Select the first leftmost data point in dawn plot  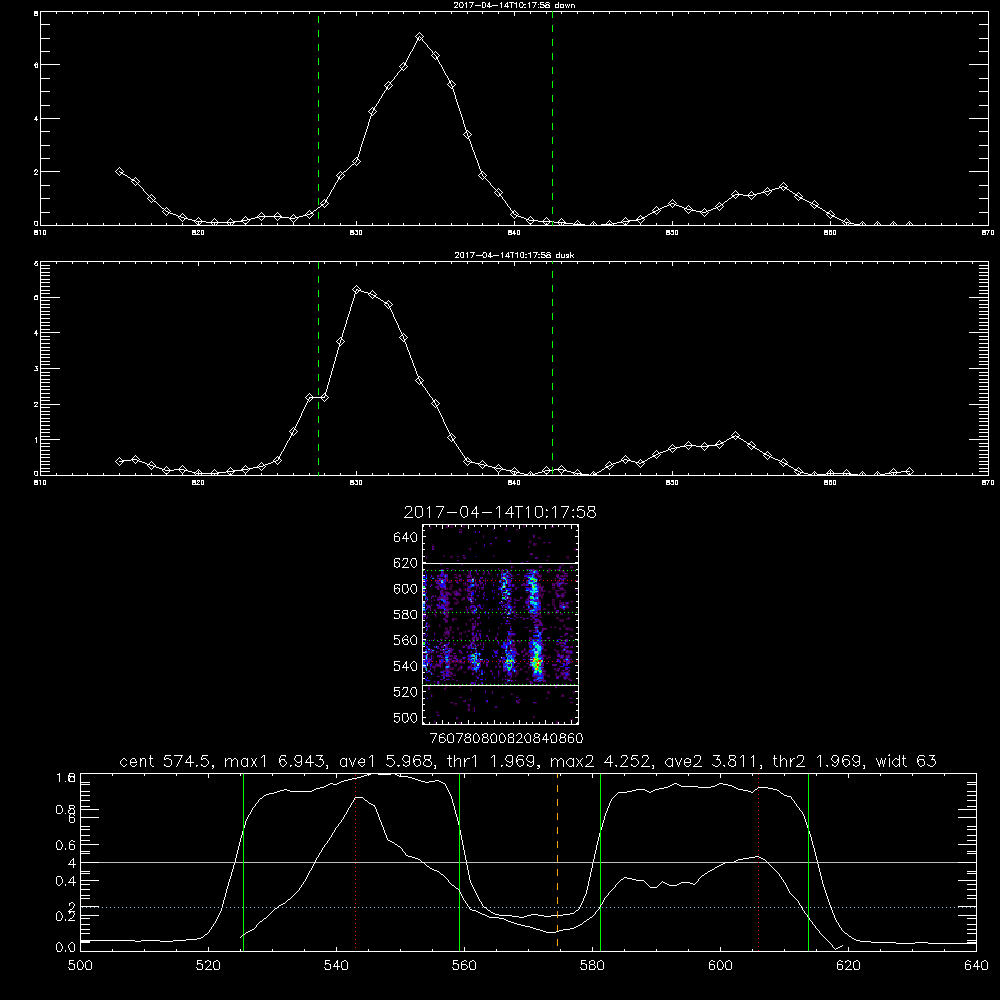[119, 172]
